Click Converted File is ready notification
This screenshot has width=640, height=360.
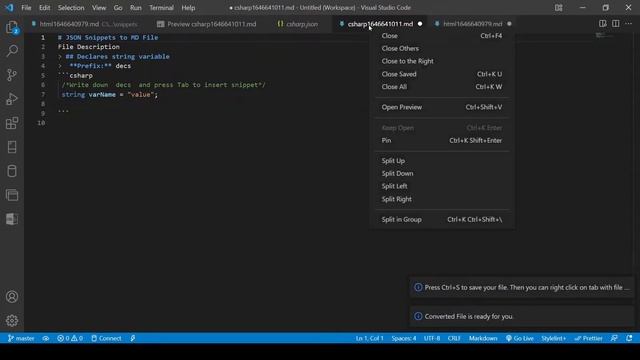point(469,316)
